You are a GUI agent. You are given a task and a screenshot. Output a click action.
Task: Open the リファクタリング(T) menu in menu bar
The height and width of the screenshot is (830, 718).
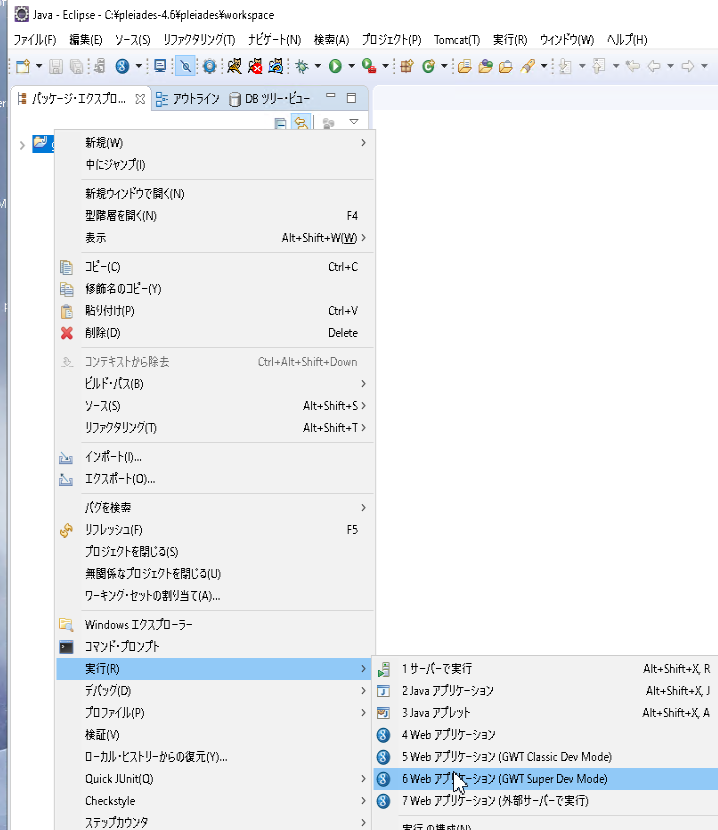(x=199, y=40)
